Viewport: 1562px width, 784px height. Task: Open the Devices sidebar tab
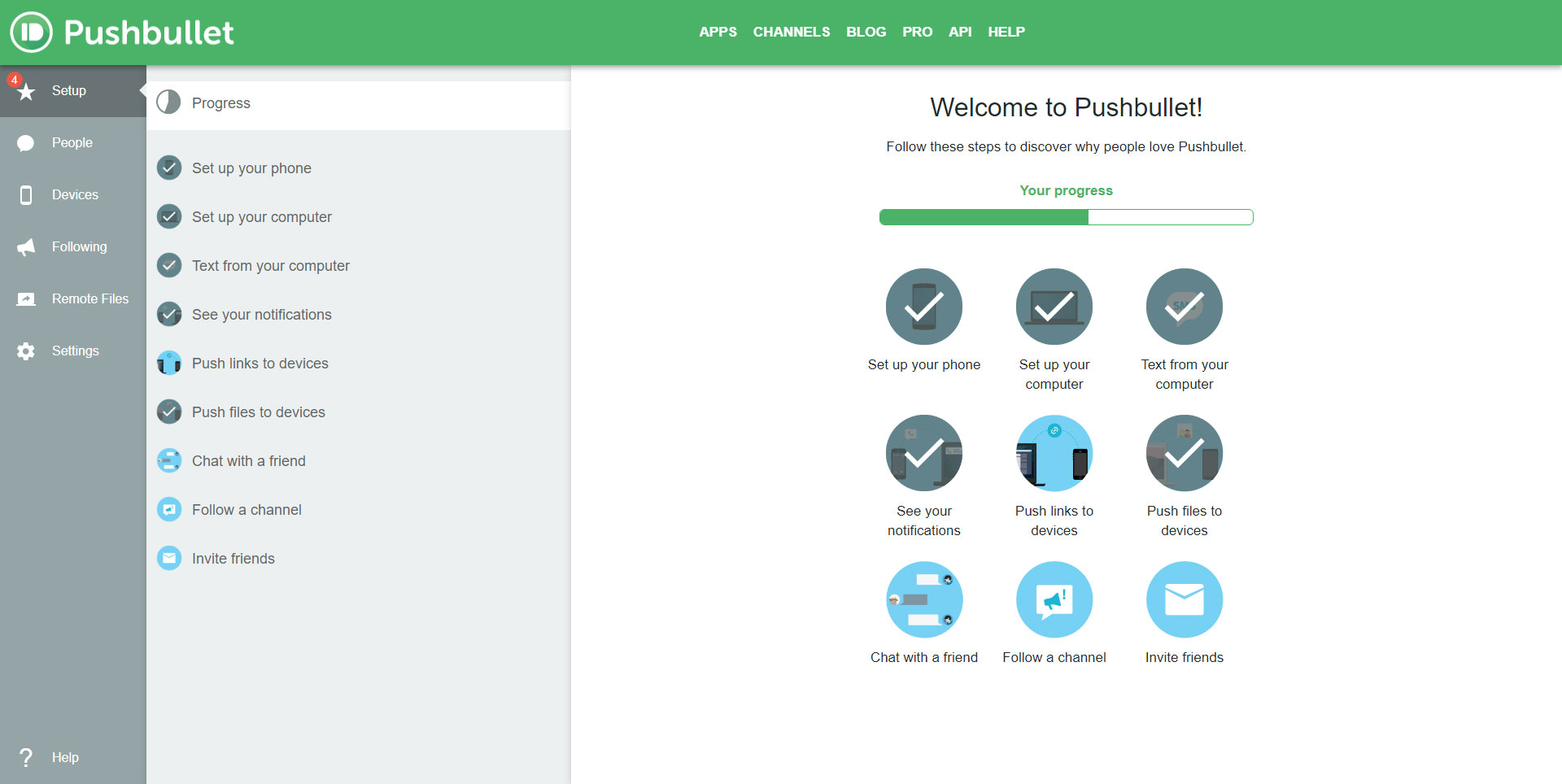pos(73,195)
